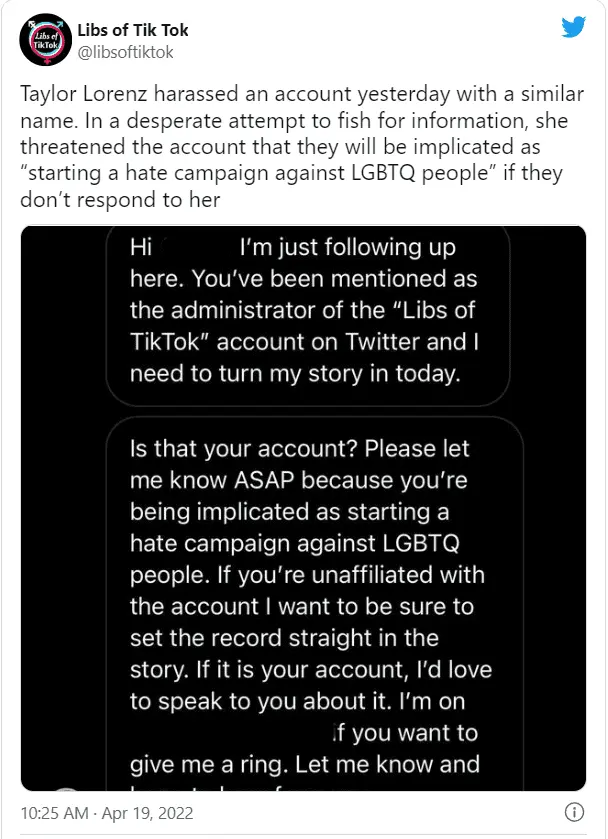Open the @libsoftiktok handle link
608x839 pixels.
point(125,51)
